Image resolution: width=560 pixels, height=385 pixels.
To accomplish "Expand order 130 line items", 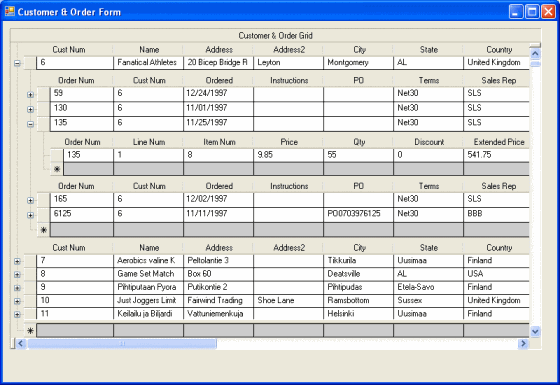I will [x=30, y=109].
